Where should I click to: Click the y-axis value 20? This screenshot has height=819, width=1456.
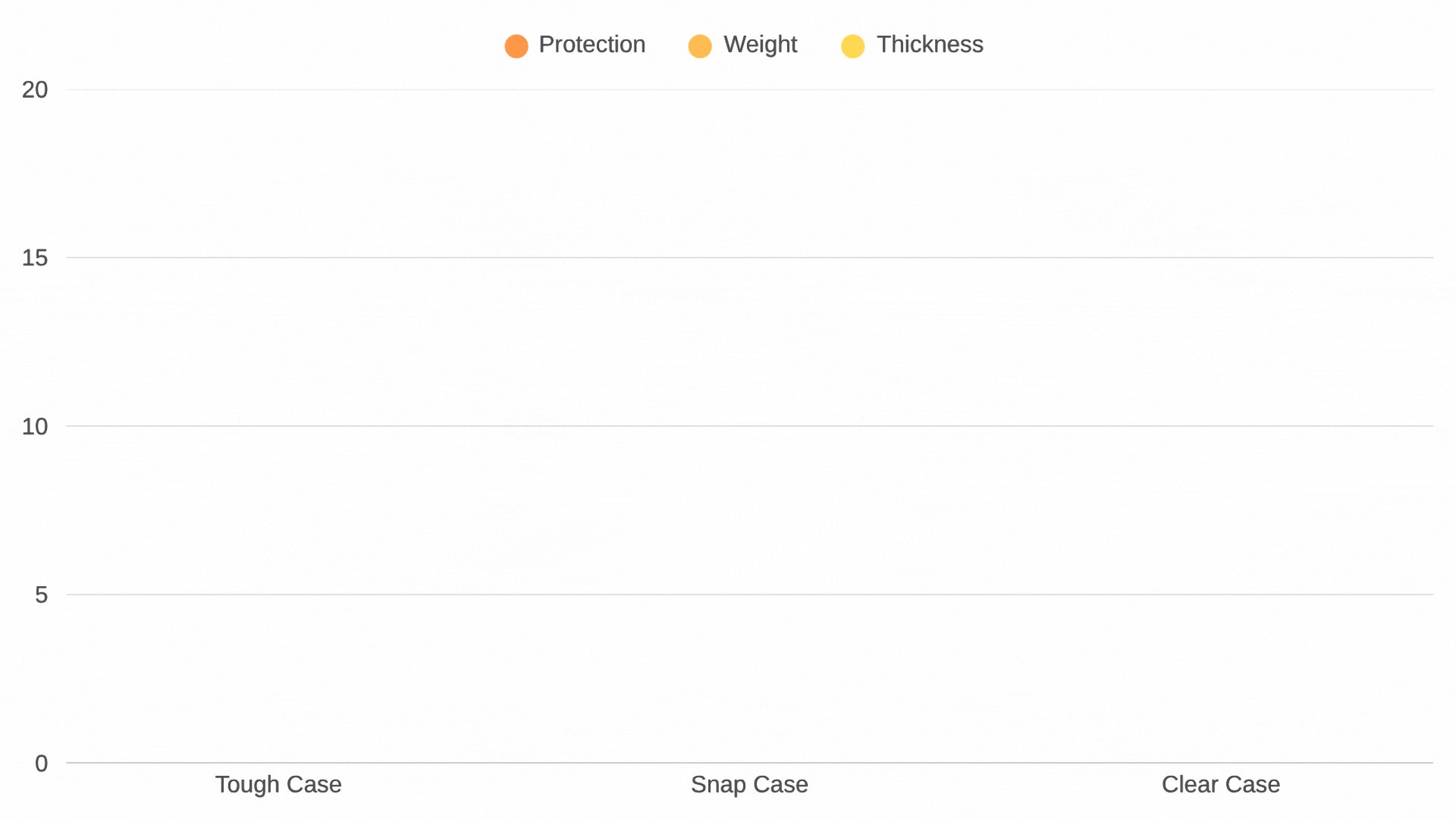pyautogui.click(x=35, y=90)
